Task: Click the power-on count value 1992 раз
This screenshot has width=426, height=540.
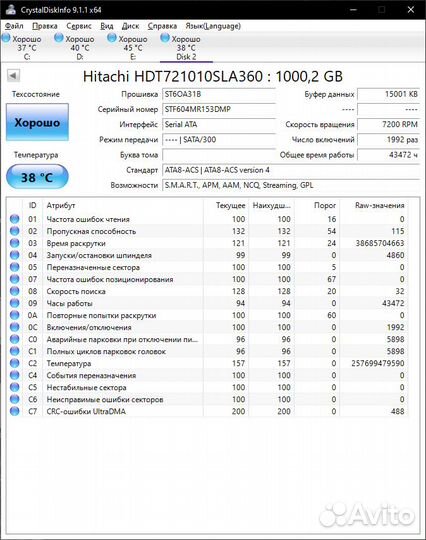Action: [x=388, y=139]
